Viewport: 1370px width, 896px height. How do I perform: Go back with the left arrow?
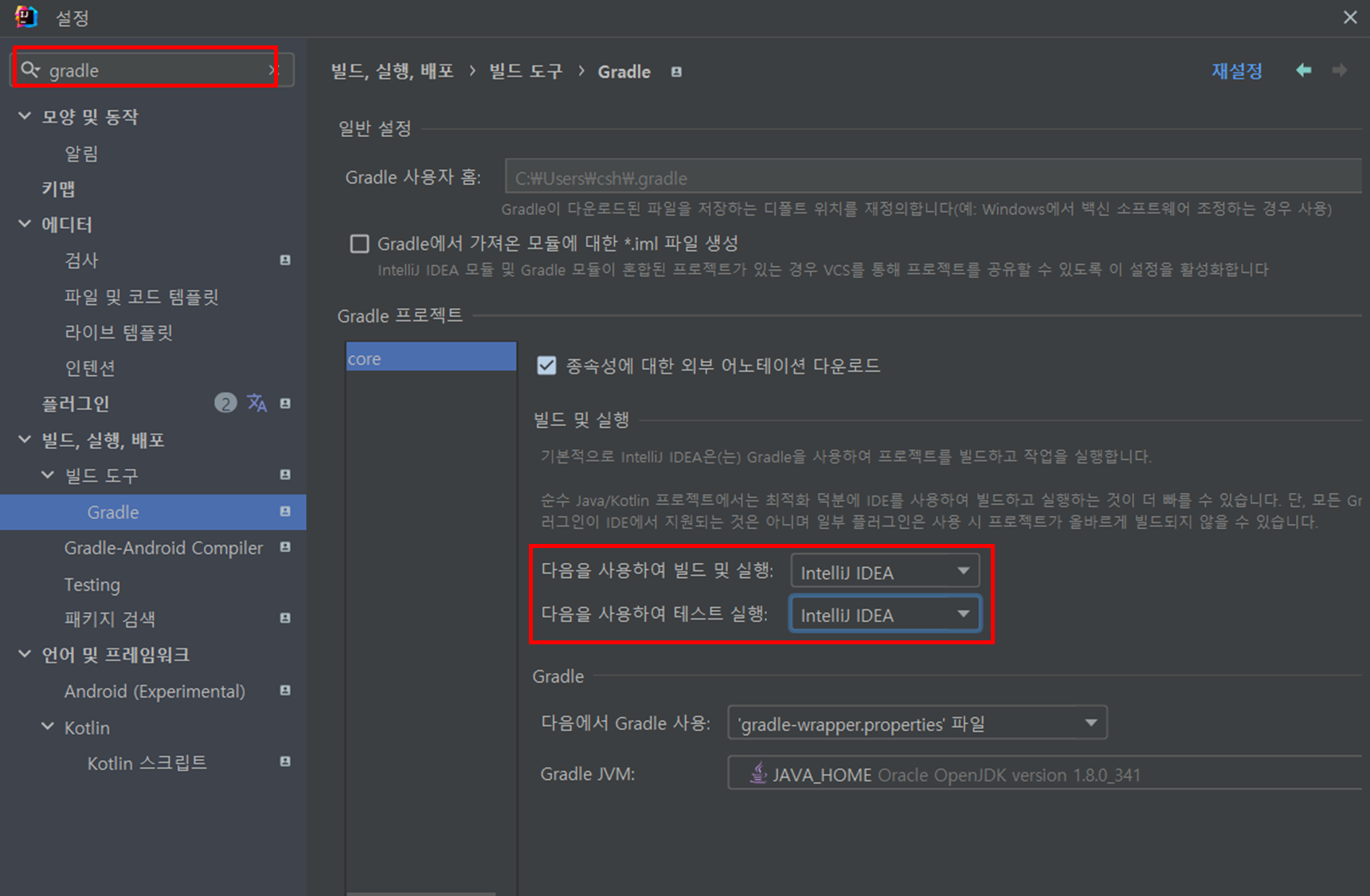tap(1304, 70)
